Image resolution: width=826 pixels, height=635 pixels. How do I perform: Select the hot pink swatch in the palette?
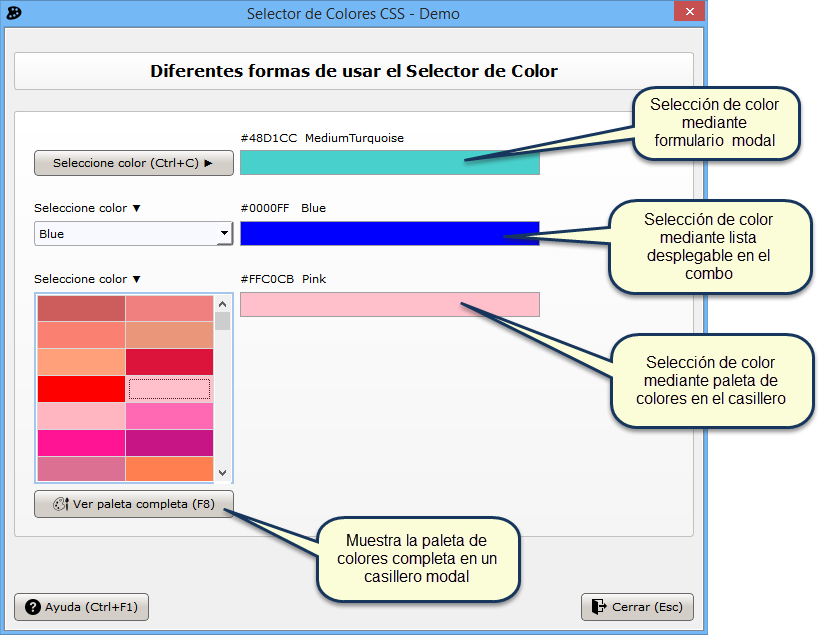[169, 416]
